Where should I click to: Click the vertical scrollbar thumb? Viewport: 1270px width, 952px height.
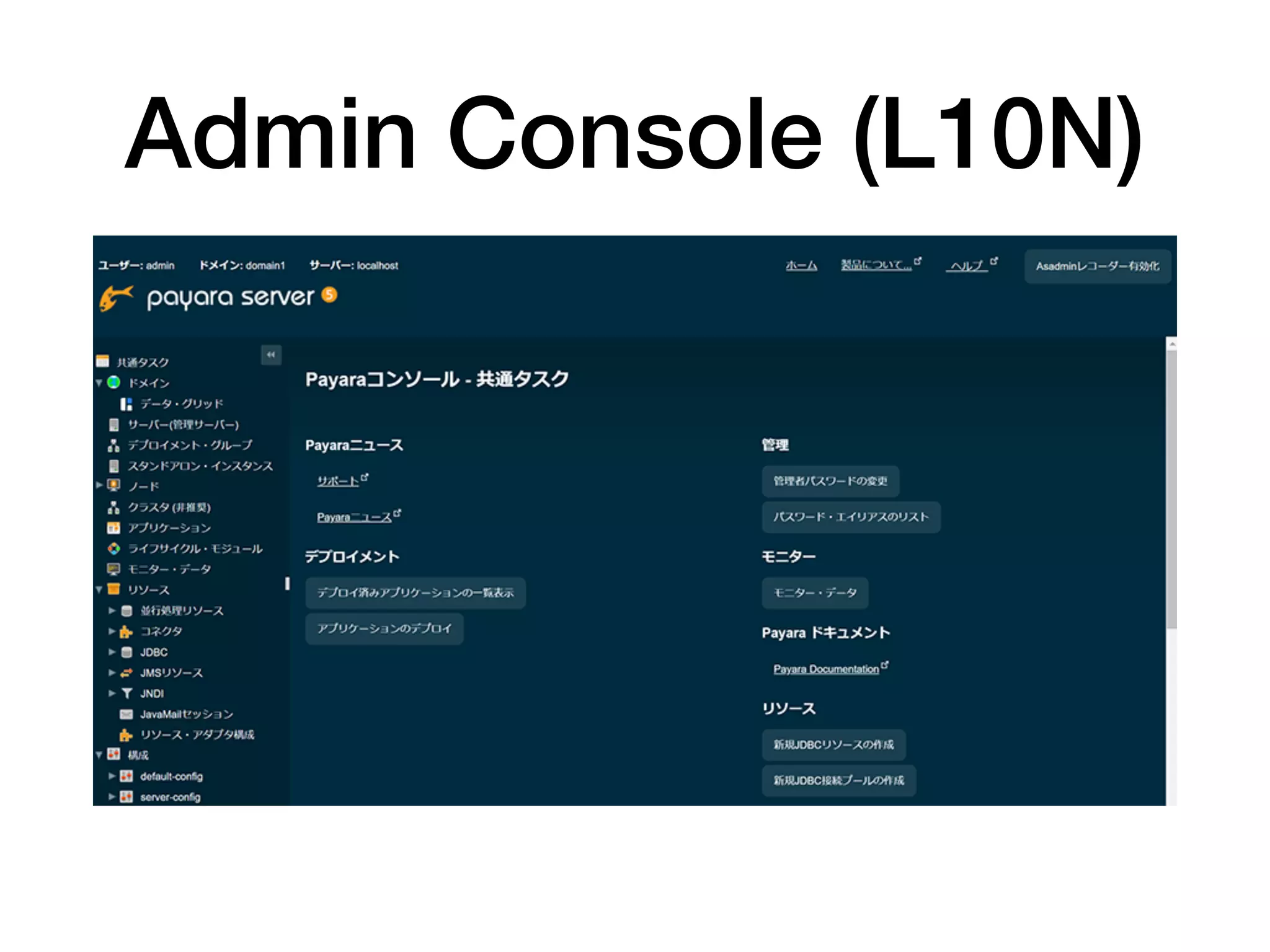(x=1171, y=490)
